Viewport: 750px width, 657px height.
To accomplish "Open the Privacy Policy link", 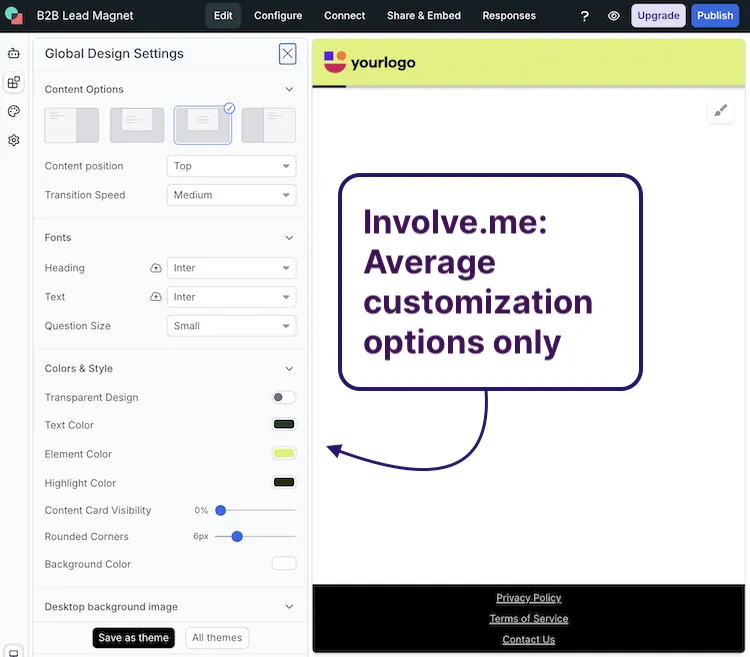I will coord(529,598).
